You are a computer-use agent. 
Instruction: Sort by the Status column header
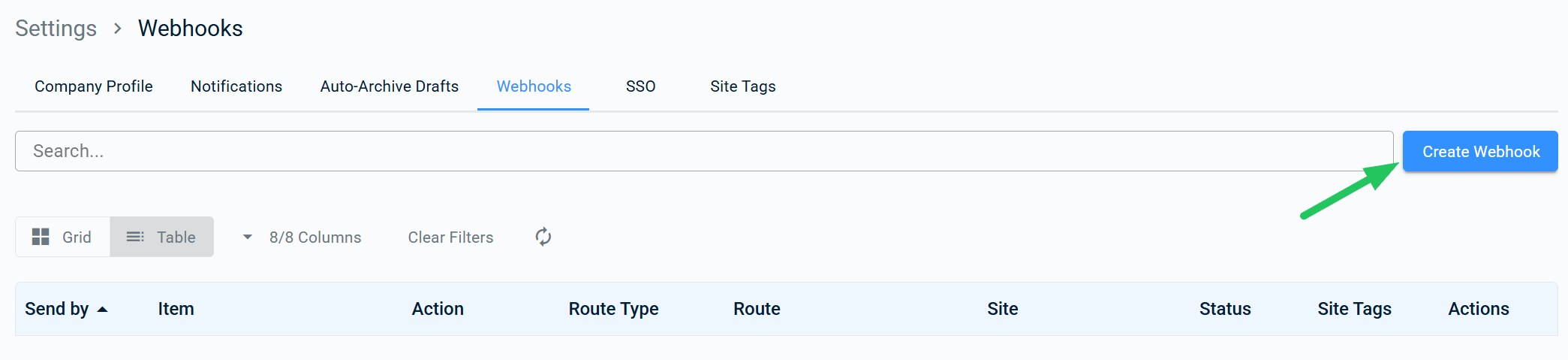pyautogui.click(x=1225, y=309)
